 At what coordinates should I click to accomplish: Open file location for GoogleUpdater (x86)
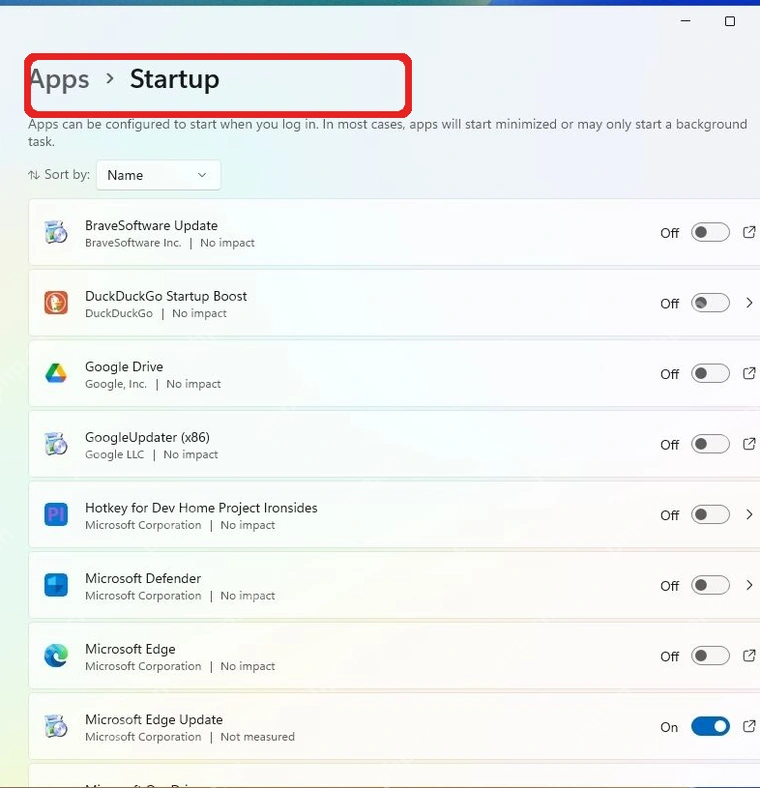click(x=749, y=444)
